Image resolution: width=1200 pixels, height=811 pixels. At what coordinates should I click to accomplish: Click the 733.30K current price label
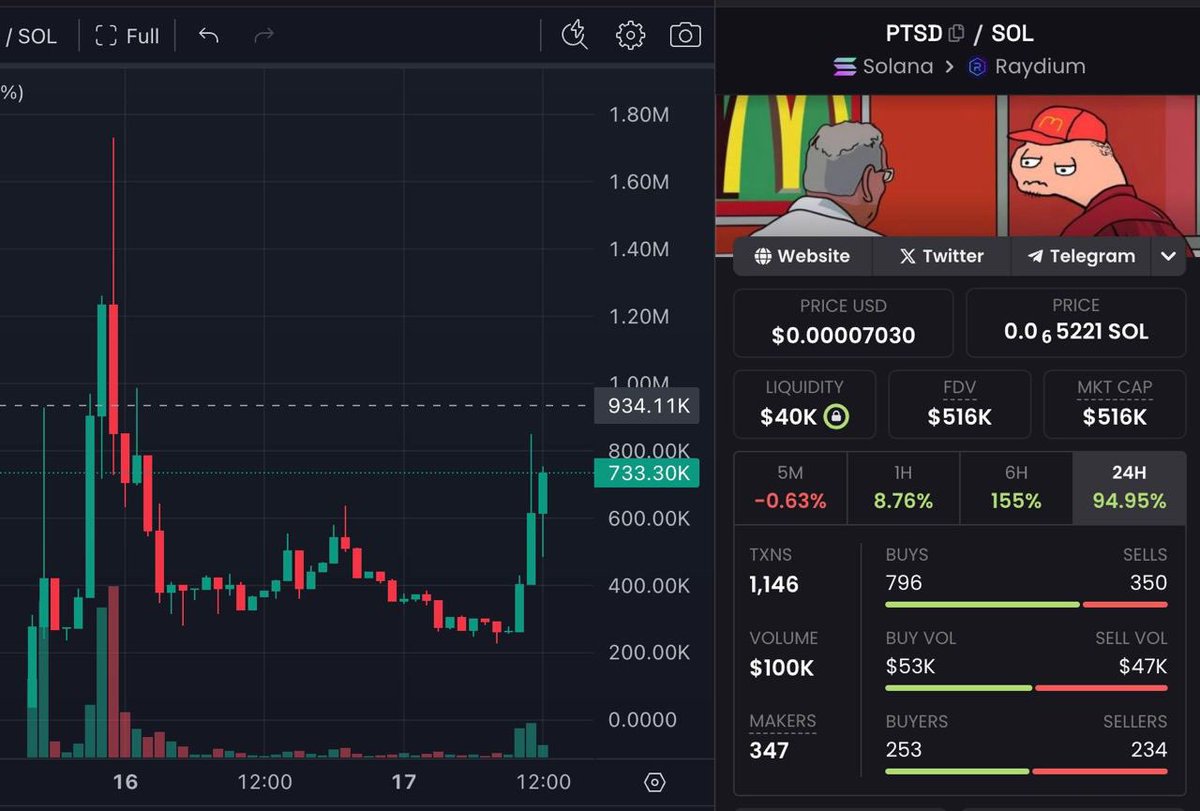coord(646,473)
